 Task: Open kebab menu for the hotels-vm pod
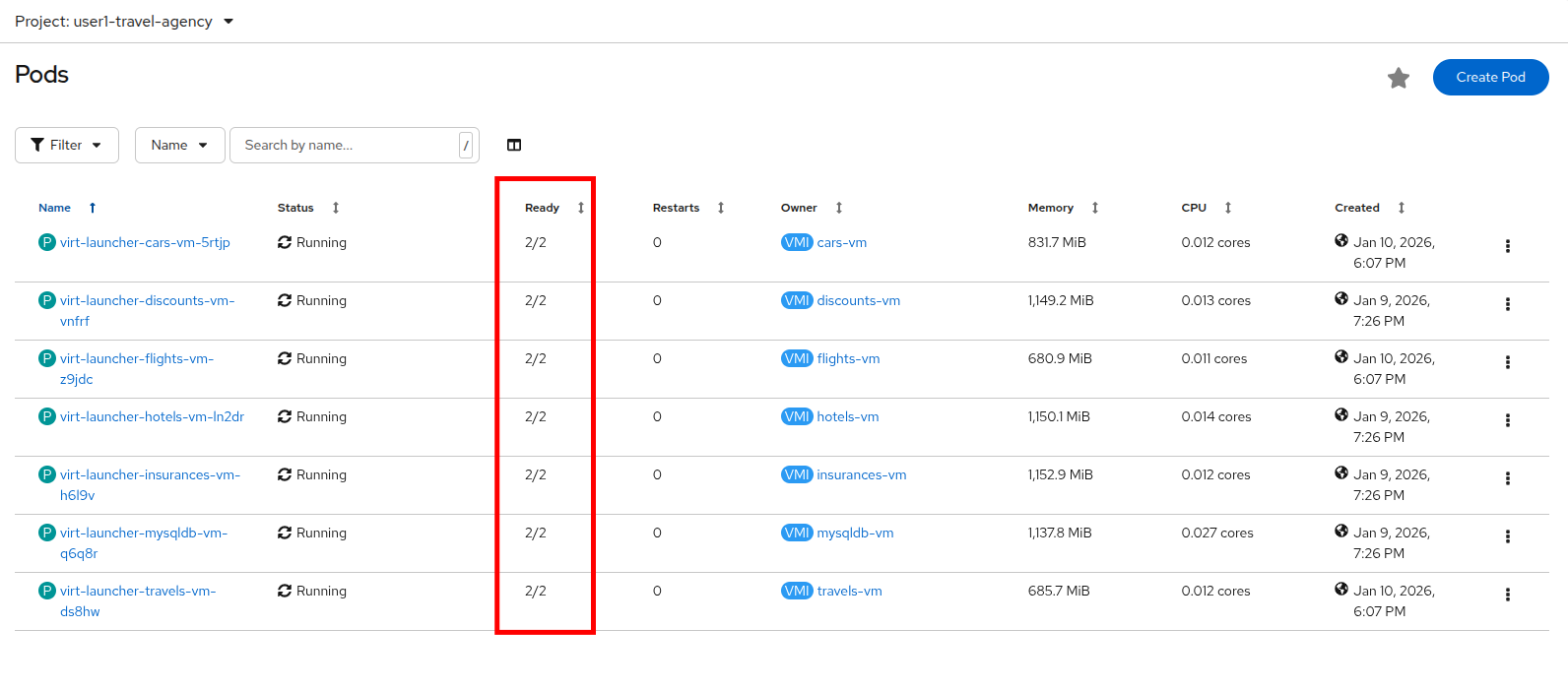pyautogui.click(x=1507, y=420)
